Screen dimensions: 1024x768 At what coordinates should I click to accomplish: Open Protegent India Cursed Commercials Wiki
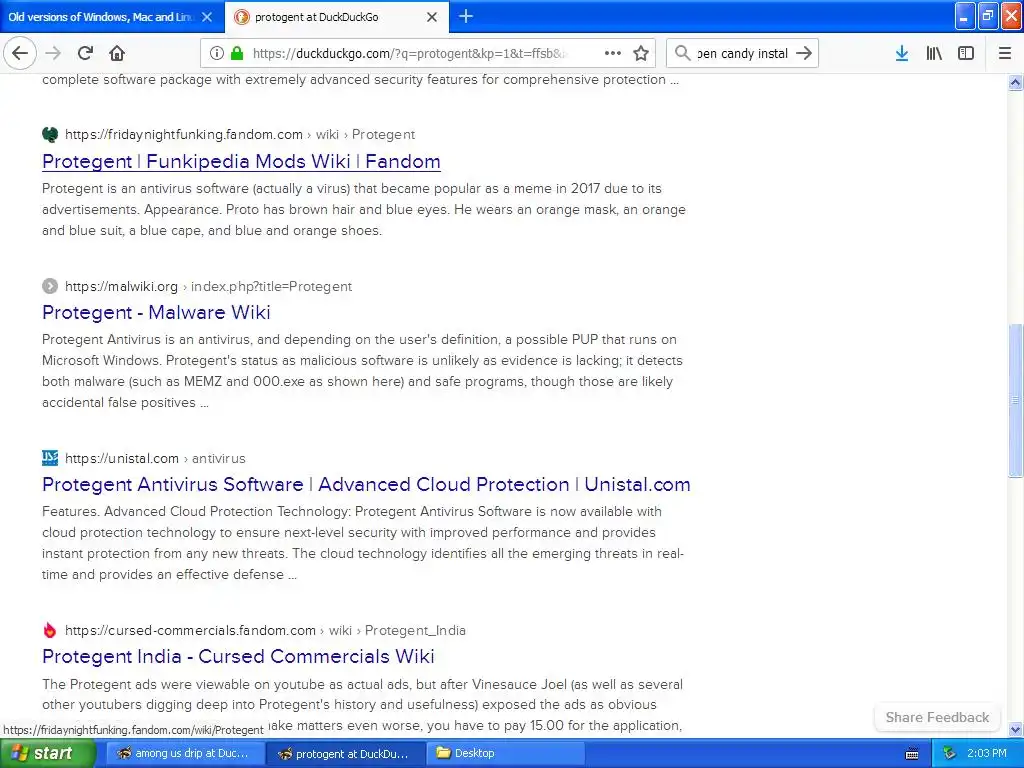(x=238, y=656)
